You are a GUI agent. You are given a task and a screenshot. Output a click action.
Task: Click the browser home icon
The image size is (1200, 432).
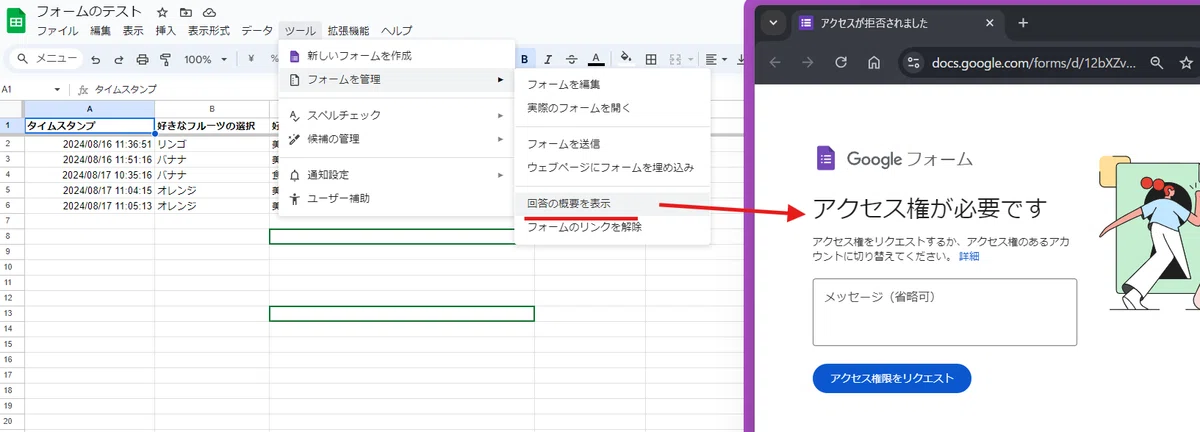pos(874,63)
